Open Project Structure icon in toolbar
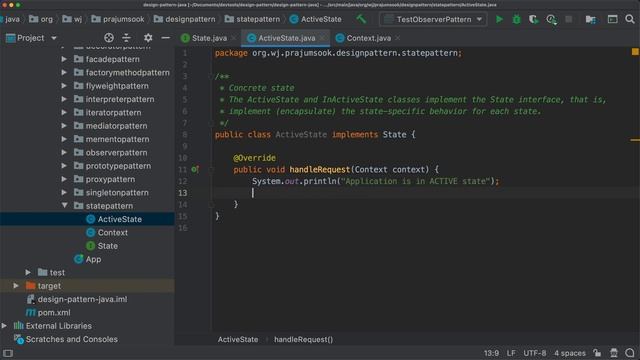 point(590,19)
